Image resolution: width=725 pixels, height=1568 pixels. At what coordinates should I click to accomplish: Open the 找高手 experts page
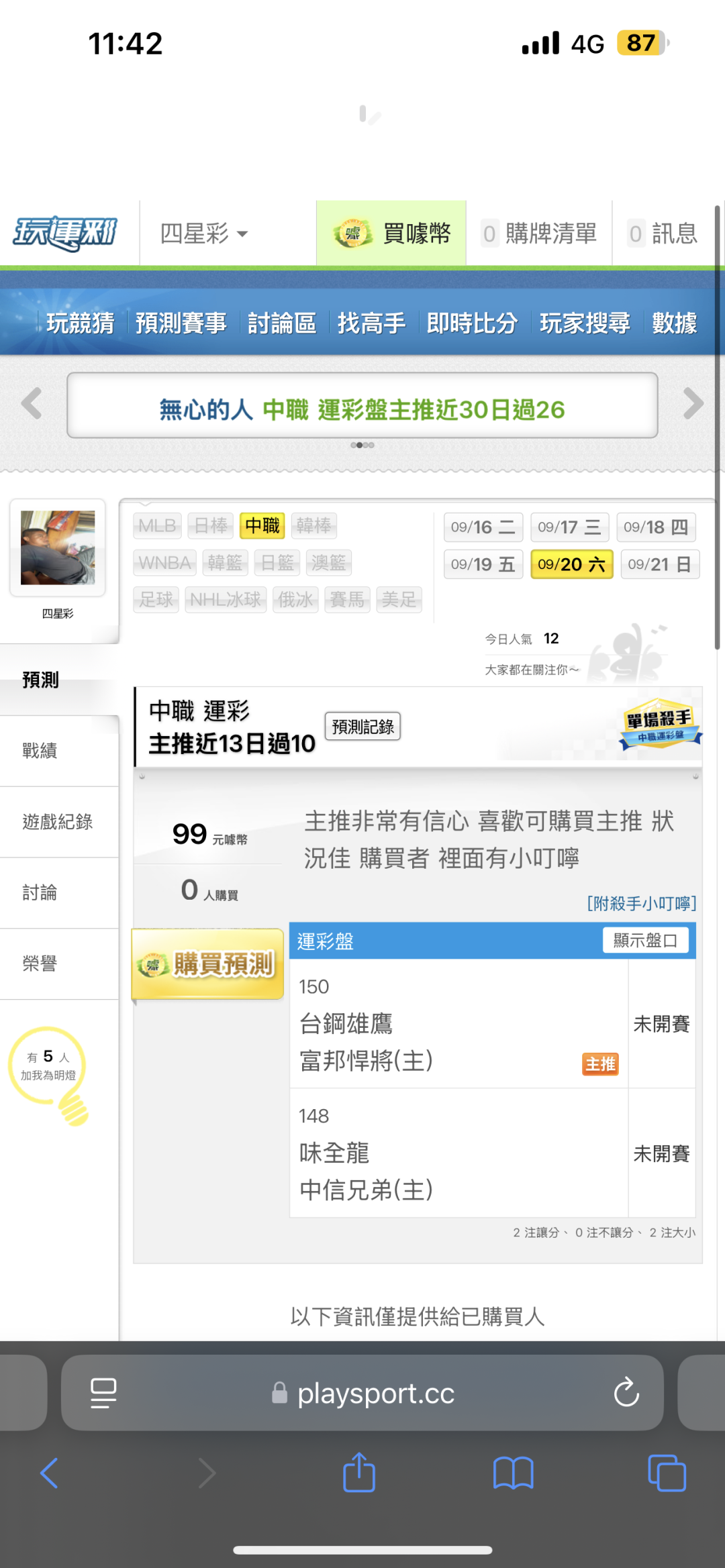372,323
